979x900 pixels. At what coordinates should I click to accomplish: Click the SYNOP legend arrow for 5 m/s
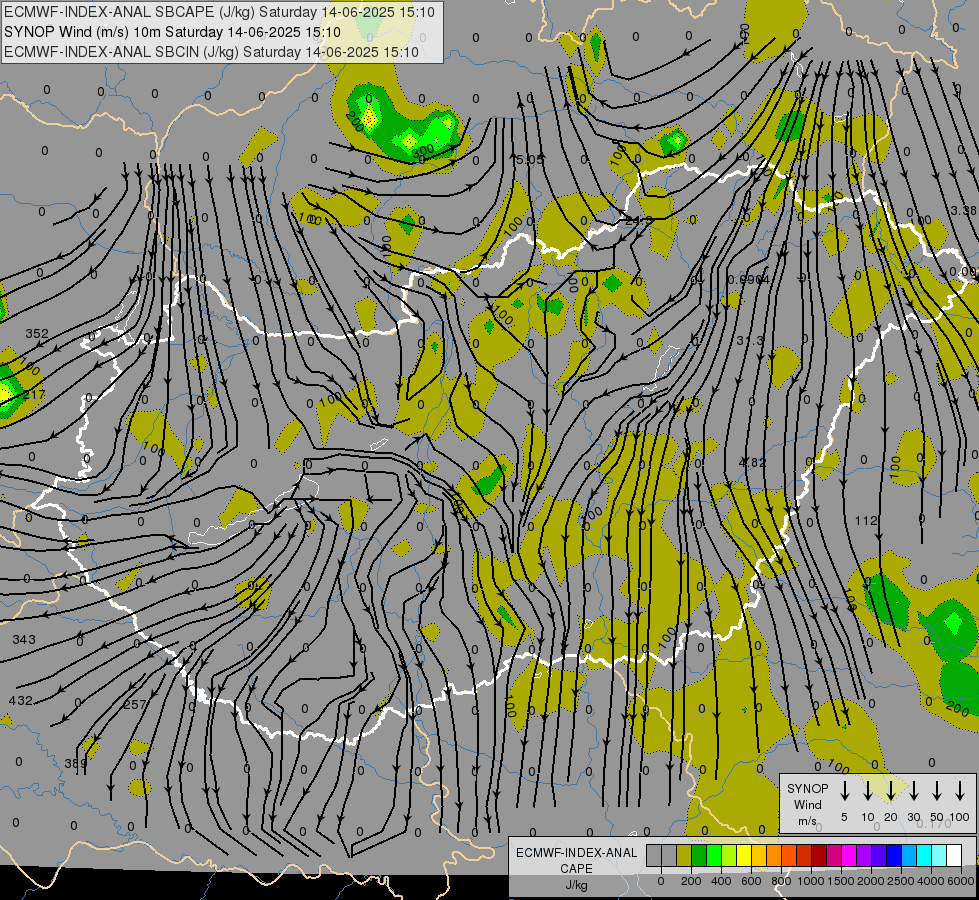tap(845, 790)
